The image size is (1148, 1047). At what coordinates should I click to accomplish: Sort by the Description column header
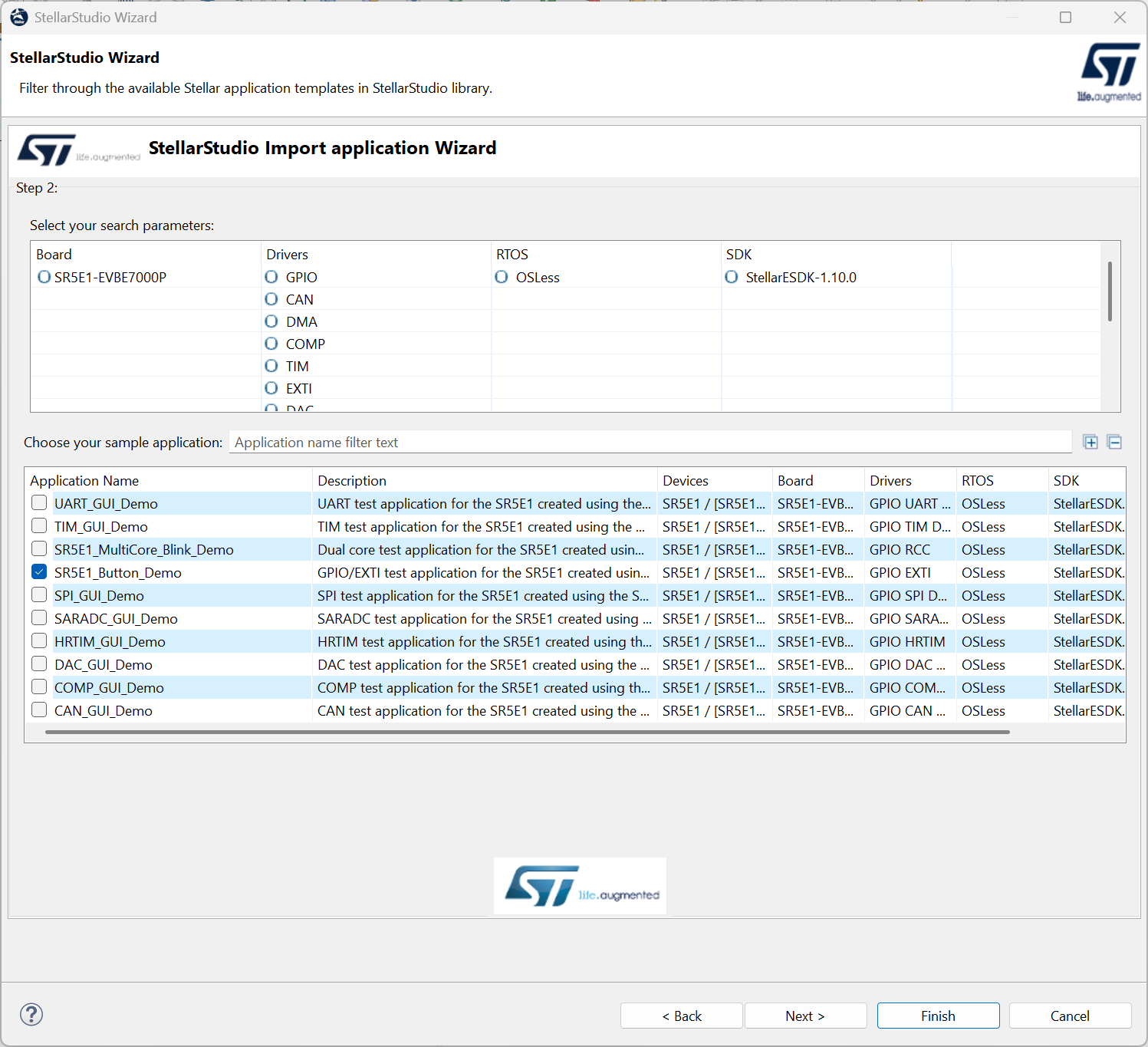(x=485, y=480)
